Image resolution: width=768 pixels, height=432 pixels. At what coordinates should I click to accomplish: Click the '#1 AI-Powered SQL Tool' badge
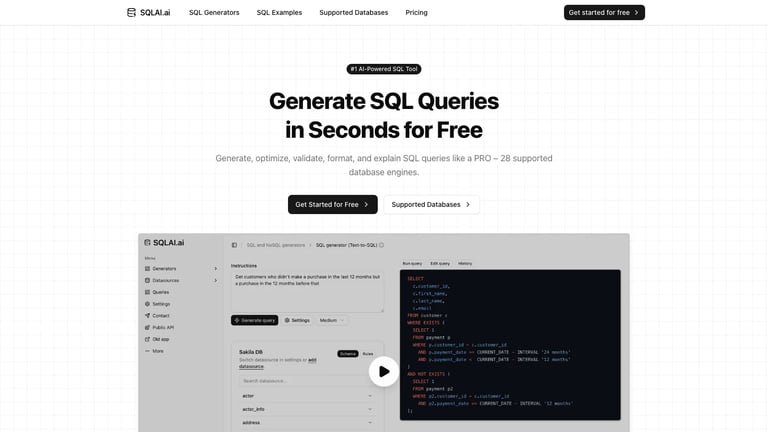[384, 69]
